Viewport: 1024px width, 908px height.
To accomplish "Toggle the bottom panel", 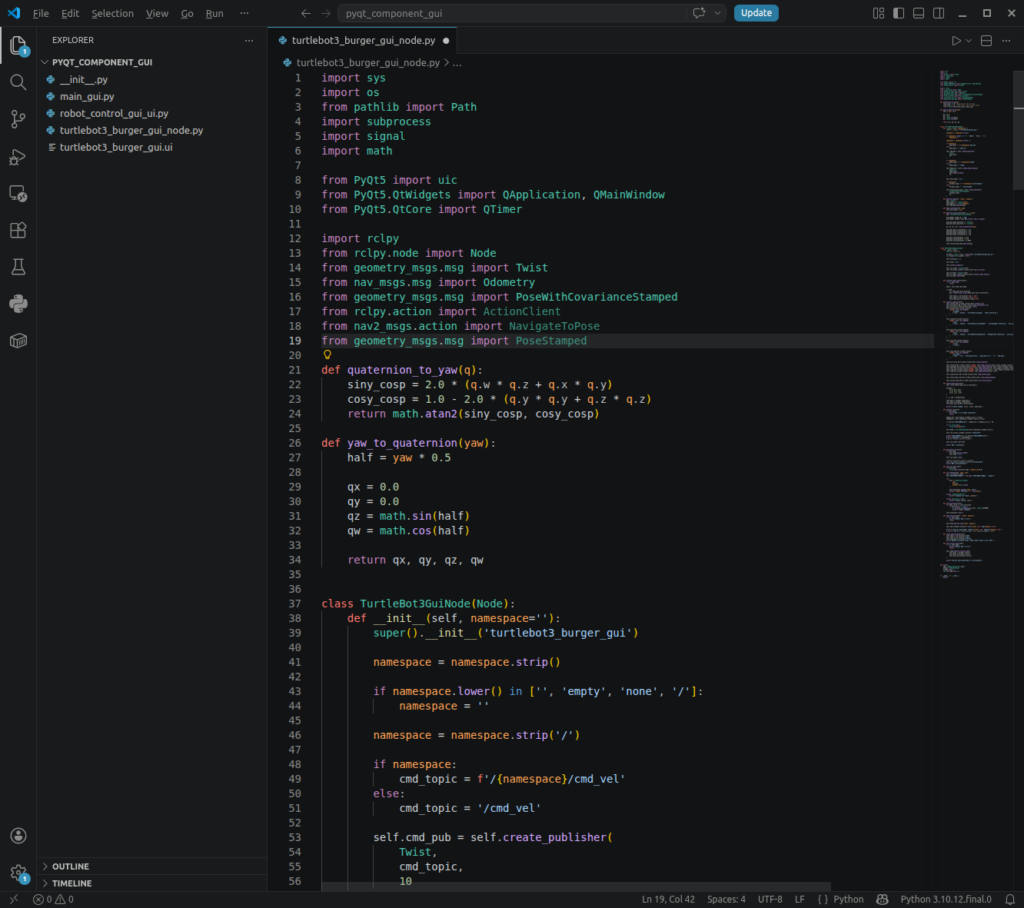I will [918, 13].
